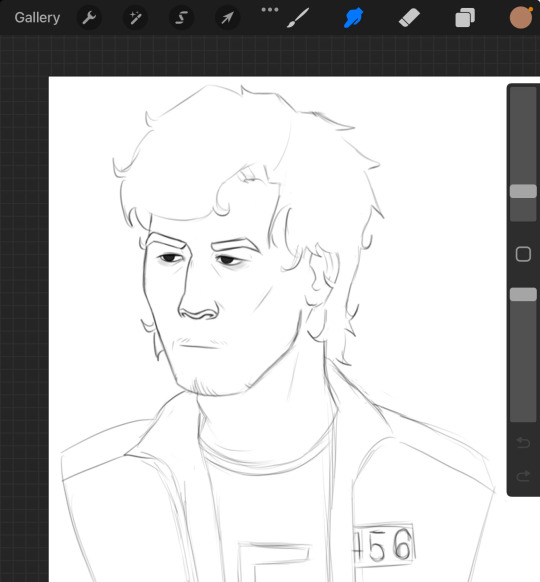The image size is (540, 582).
Task: Activate the Selection S-shaped tool
Action: [181, 17]
